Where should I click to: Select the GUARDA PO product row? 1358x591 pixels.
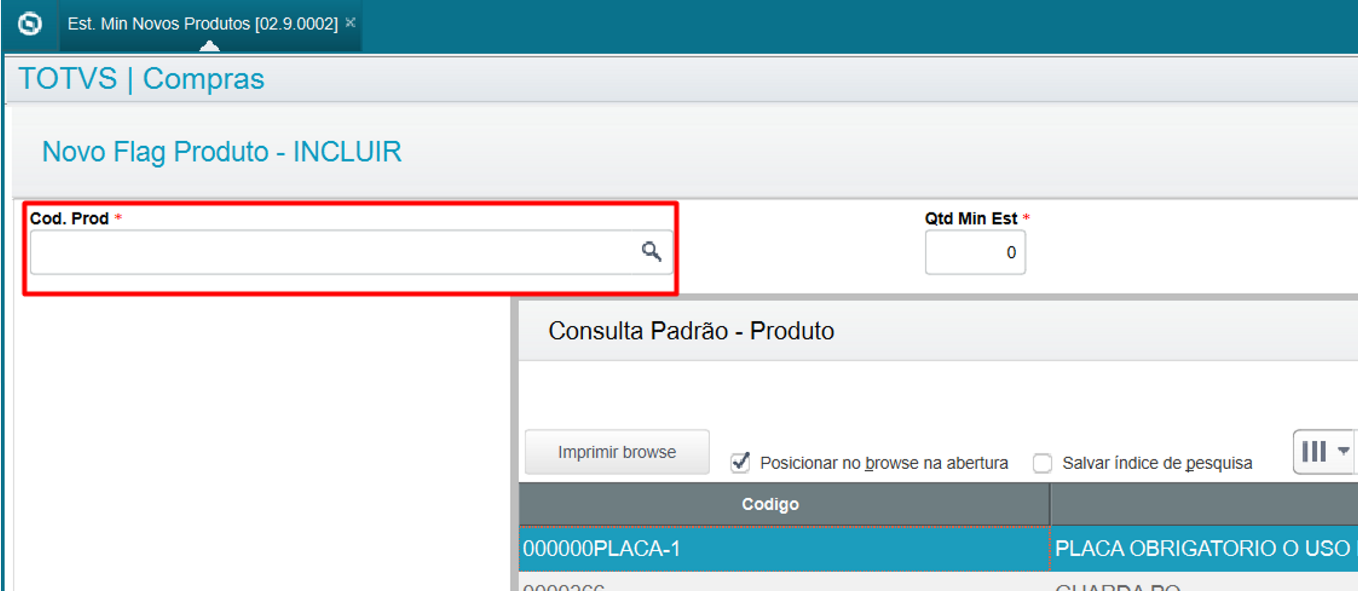click(938, 583)
